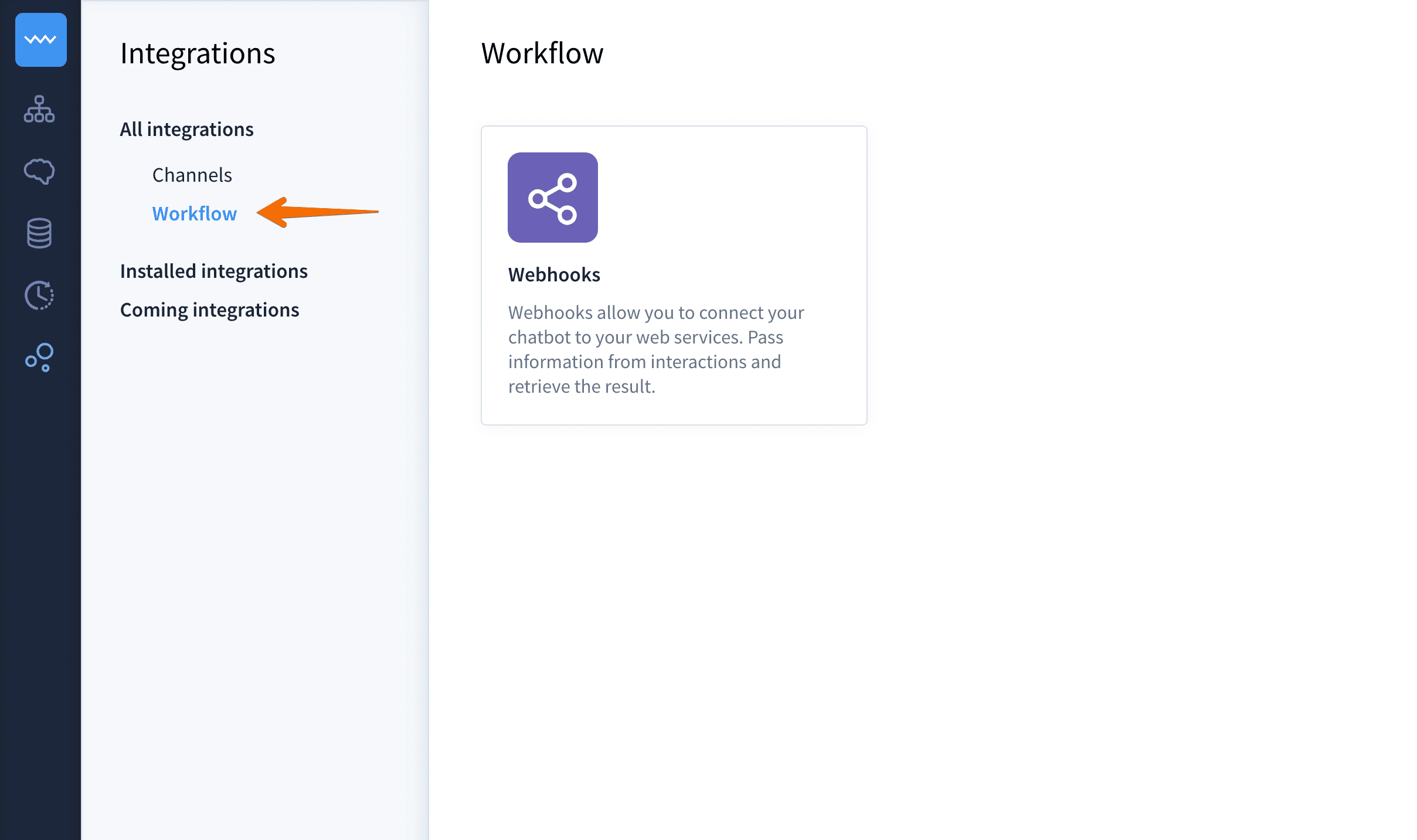
Task: Open the bot hierarchy tree icon
Action: pyautogui.click(x=39, y=109)
